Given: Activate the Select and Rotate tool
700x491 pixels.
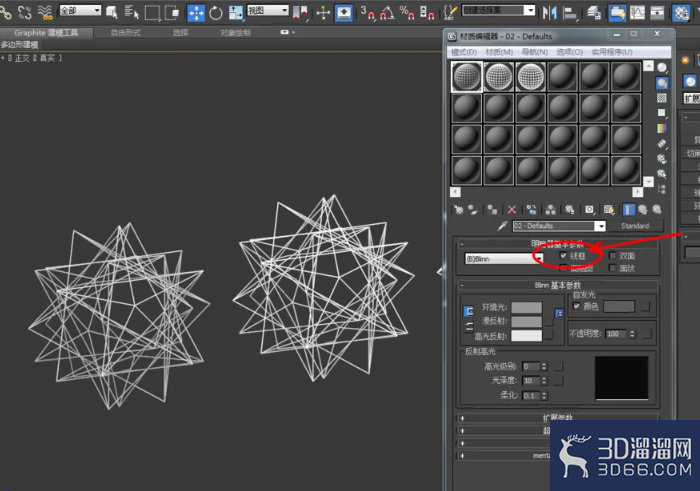Looking at the screenshot, I should click(216, 12).
